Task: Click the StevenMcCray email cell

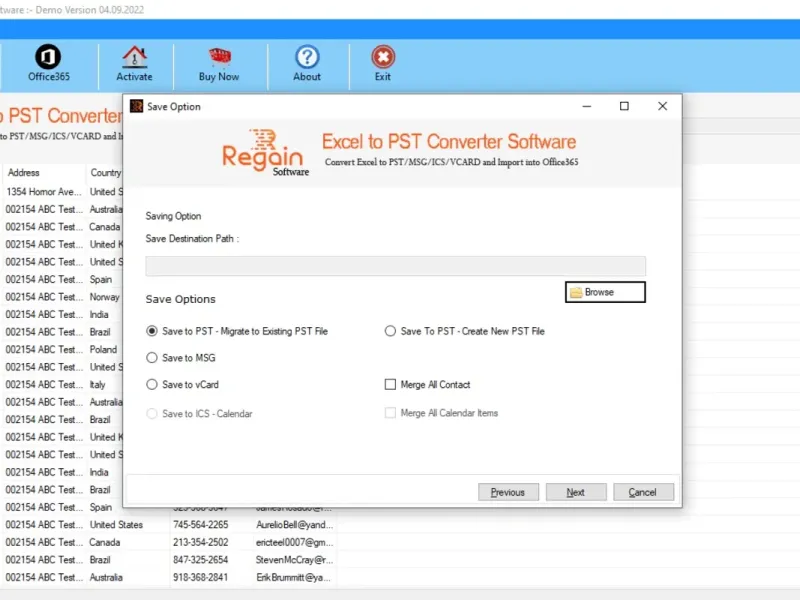Action: pos(294,560)
